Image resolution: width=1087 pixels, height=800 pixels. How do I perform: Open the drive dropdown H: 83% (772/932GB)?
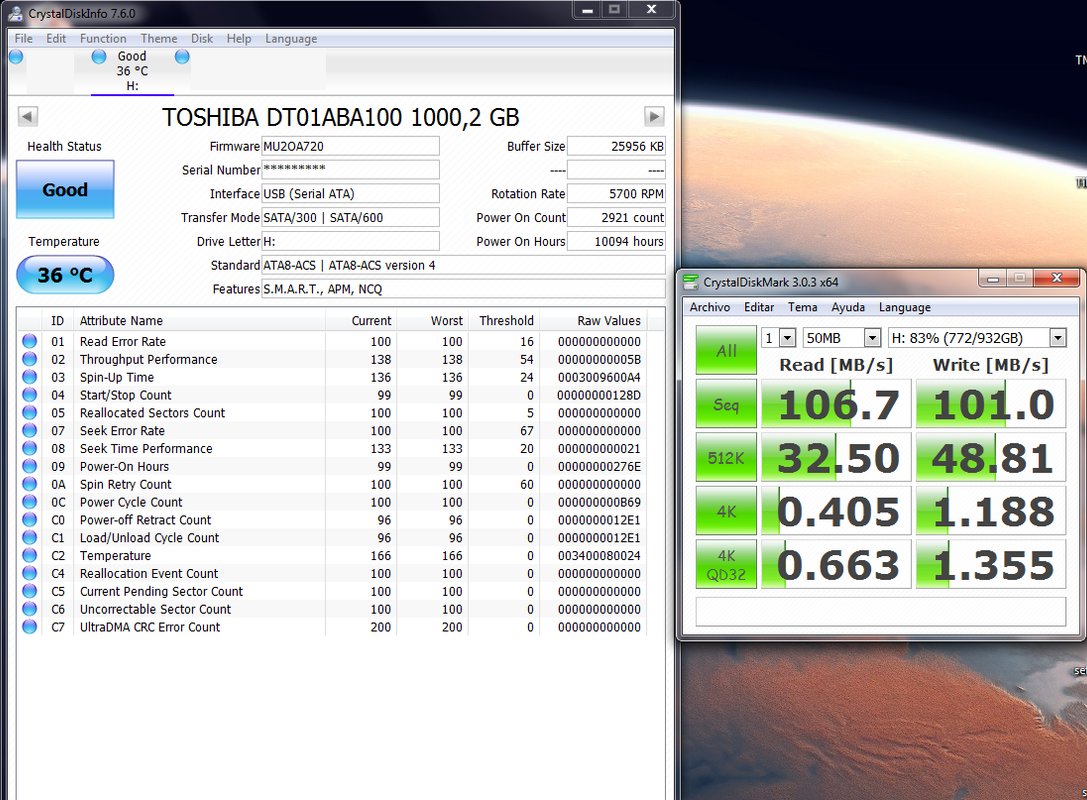[x=977, y=338]
